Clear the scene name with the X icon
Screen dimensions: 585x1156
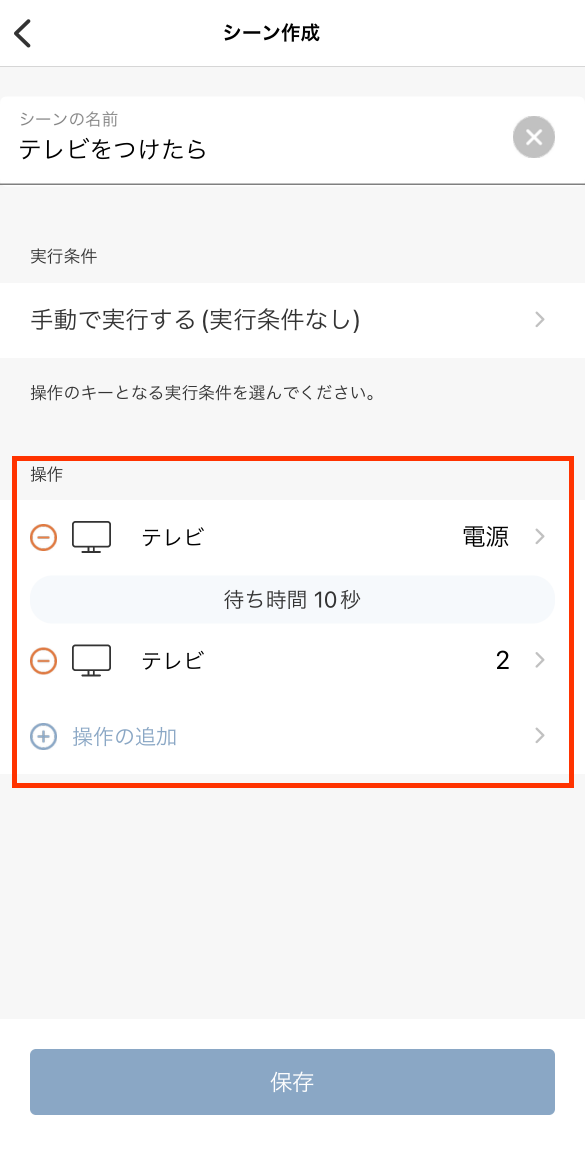pyautogui.click(x=533, y=138)
